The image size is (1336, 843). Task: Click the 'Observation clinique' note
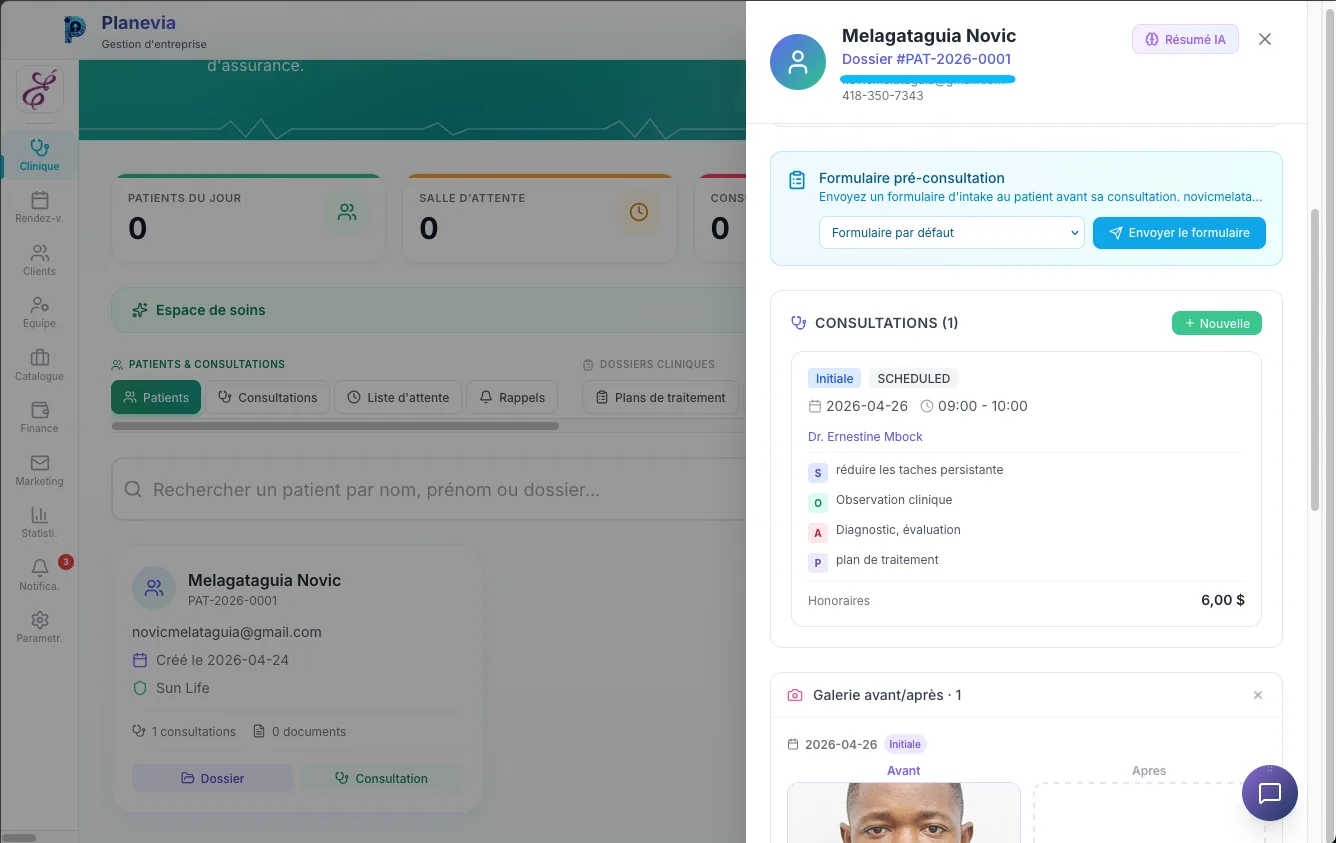894,500
